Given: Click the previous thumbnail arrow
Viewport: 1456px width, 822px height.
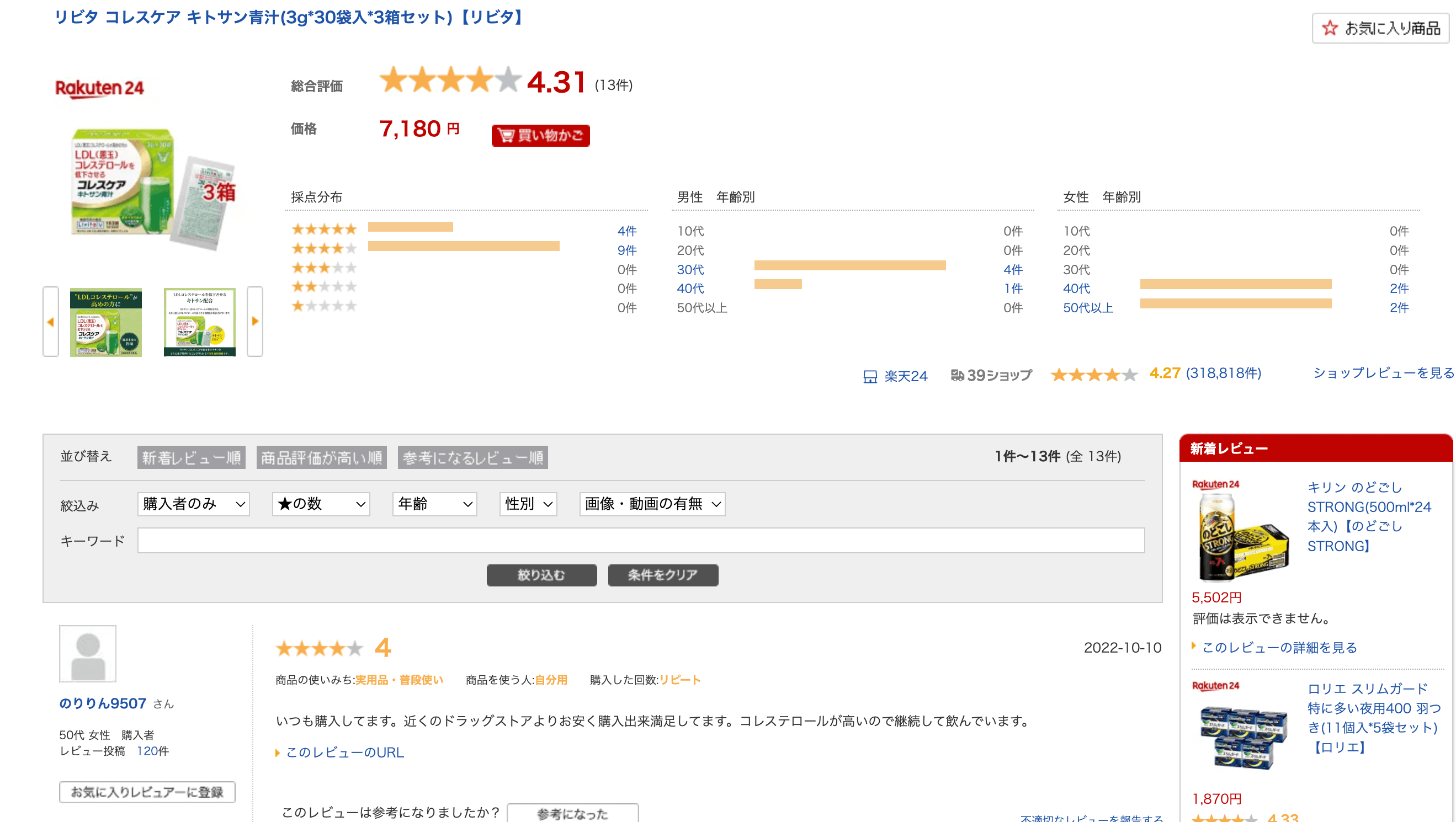Looking at the screenshot, I should tap(51, 322).
